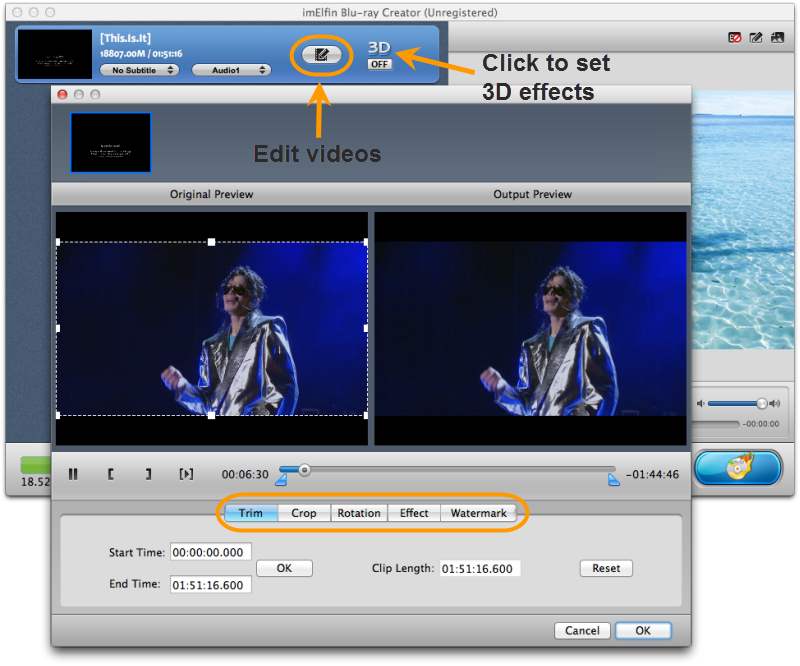Click the playback position slider knob
Screen dimensions: 800x666
click(x=304, y=470)
